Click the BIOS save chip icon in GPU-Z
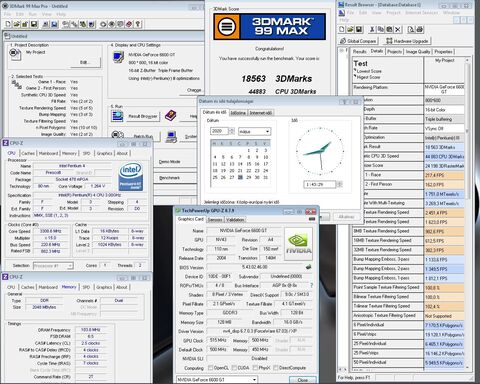 308,267
